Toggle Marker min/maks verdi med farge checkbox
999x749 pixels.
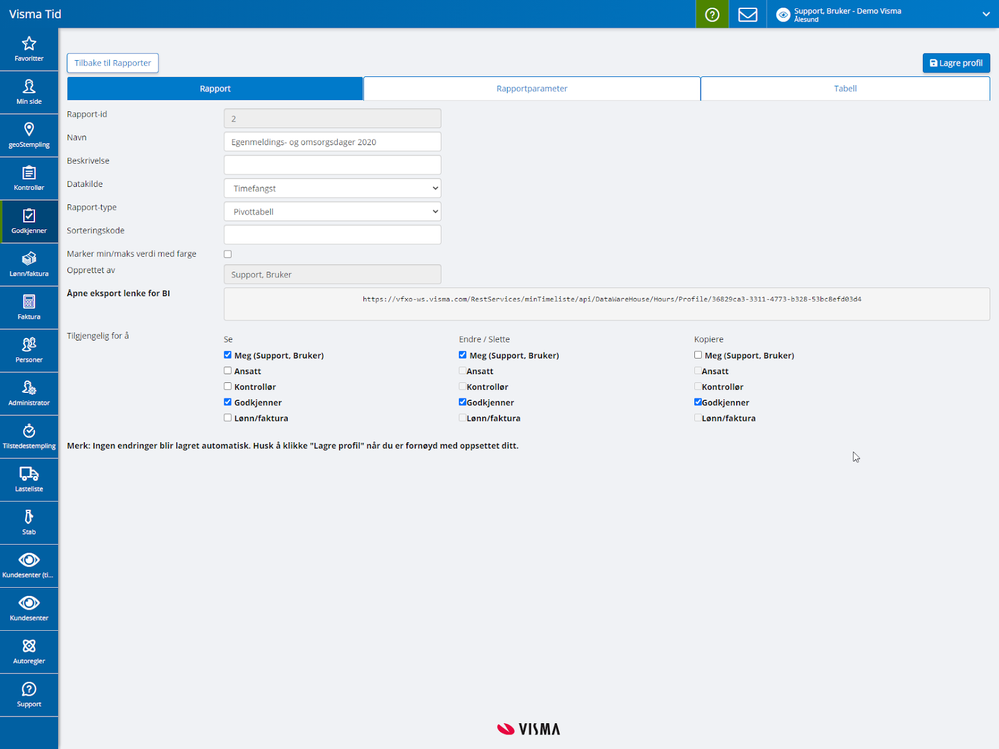227,254
